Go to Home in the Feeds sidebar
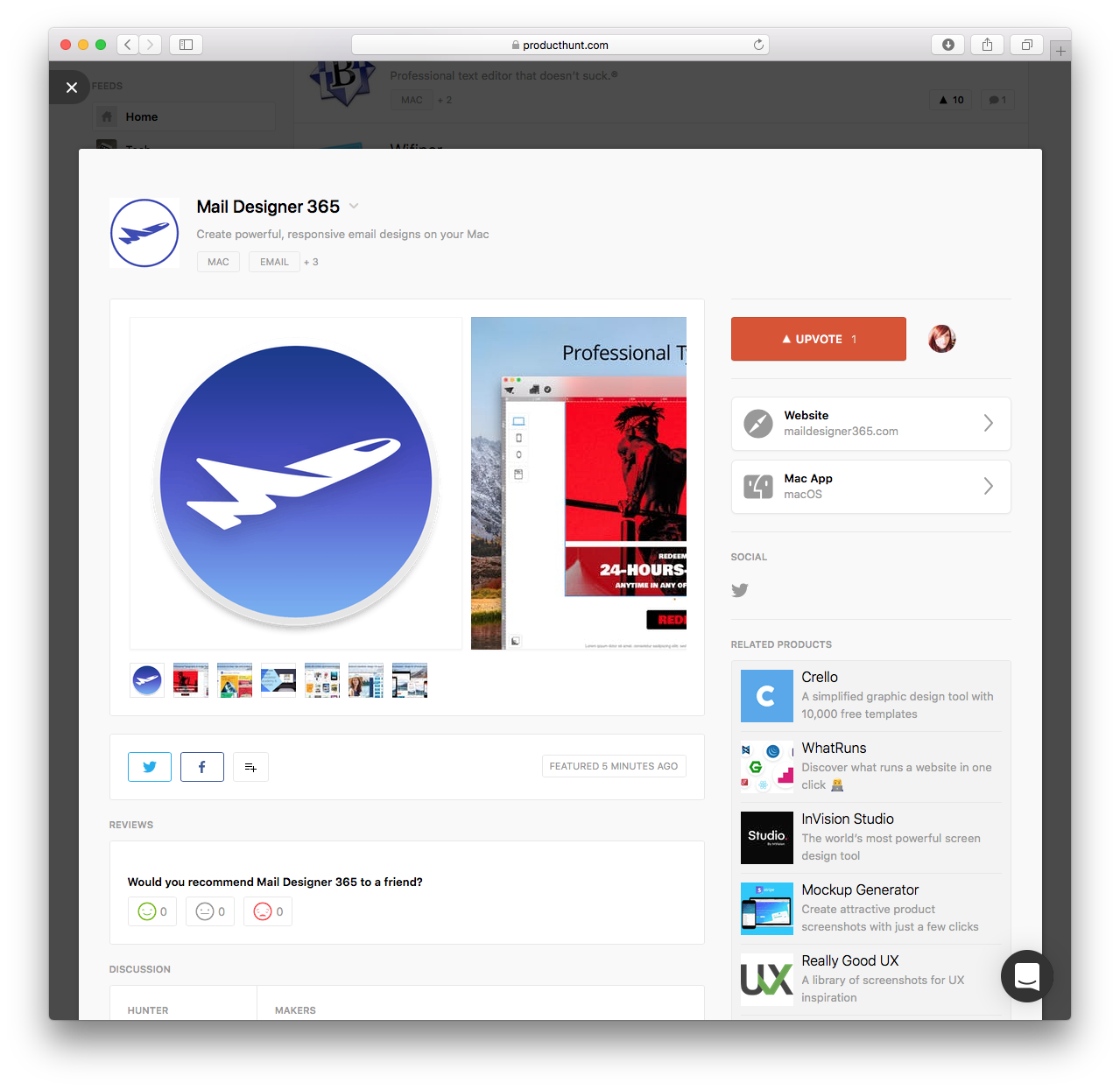 click(x=185, y=116)
